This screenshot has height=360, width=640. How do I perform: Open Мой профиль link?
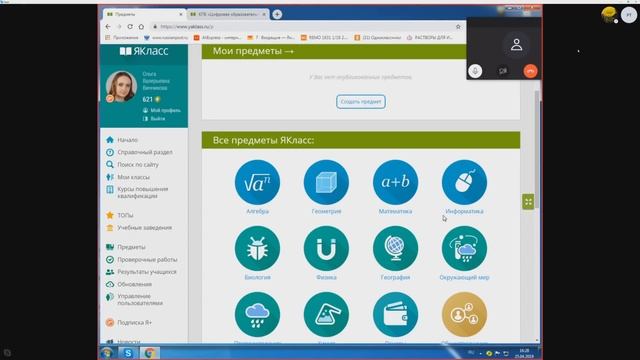[162, 110]
